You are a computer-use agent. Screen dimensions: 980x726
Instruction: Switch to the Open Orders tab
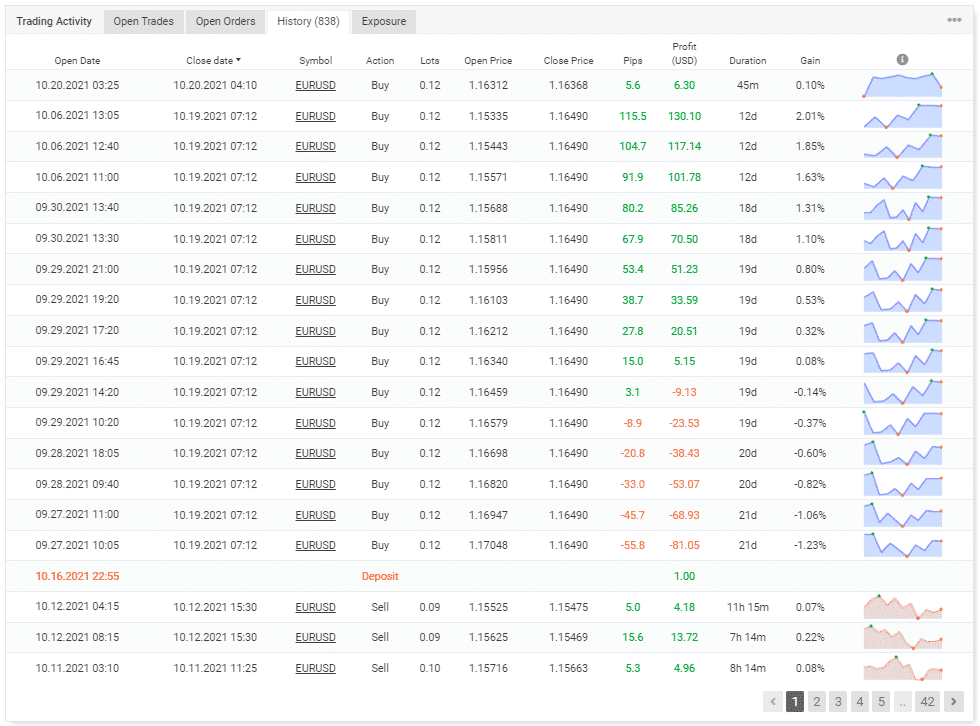pos(225,20)
